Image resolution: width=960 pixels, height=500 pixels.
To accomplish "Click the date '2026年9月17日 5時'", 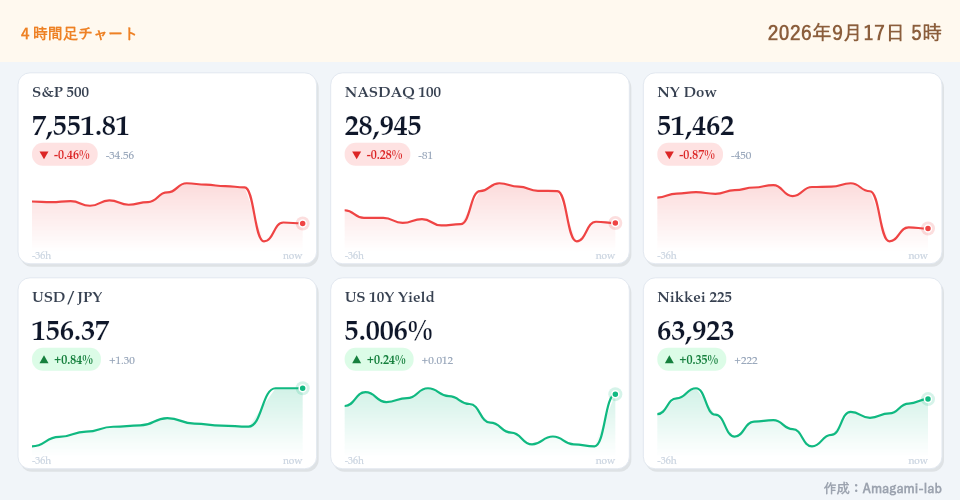I will coord(854,33).
